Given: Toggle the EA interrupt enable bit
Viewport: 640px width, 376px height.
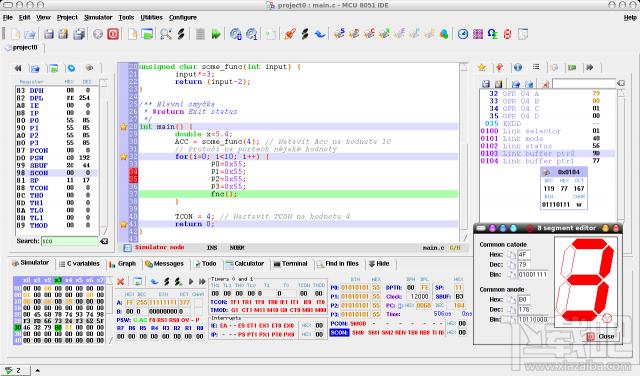Looking at the screenshot, I should (x=224, y=325).
